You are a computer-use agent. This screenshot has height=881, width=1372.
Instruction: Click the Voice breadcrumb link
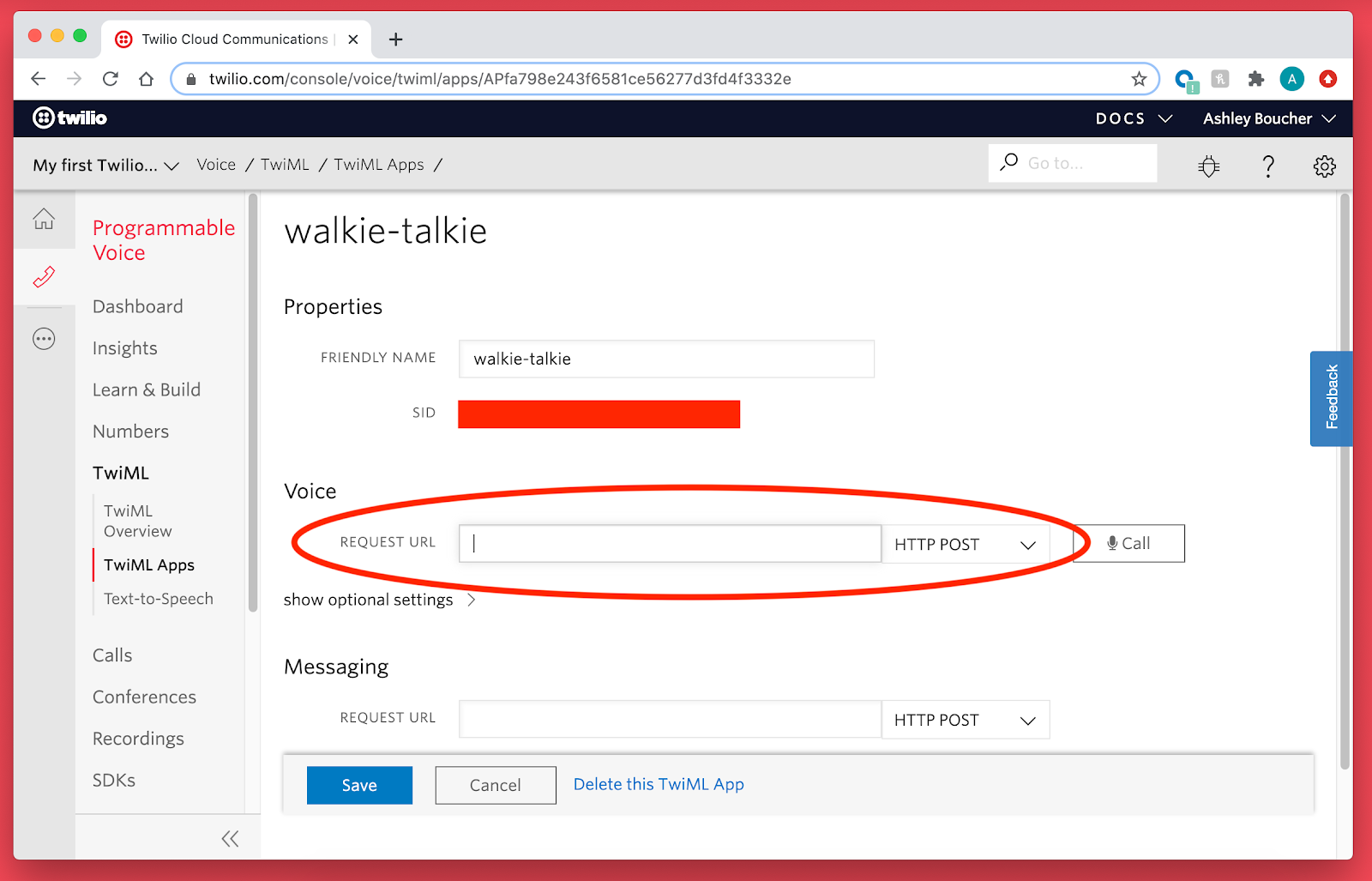pyautogui.click(x=216, y=165)
